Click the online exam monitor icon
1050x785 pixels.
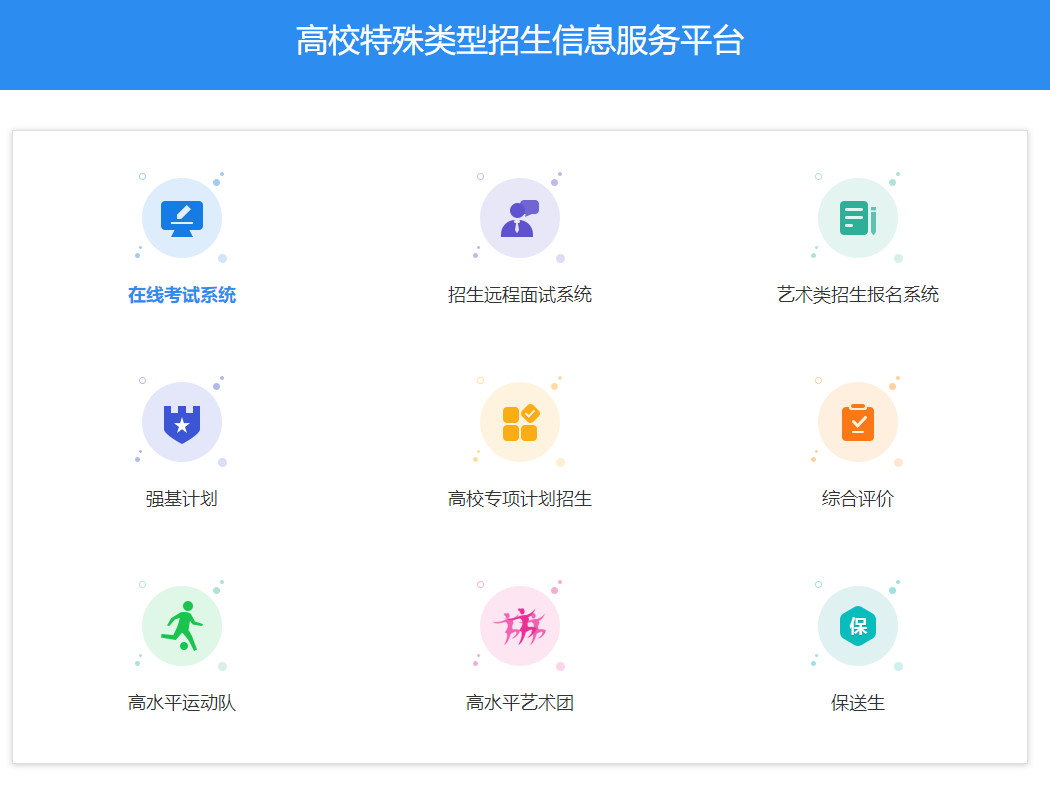(181, 218)
